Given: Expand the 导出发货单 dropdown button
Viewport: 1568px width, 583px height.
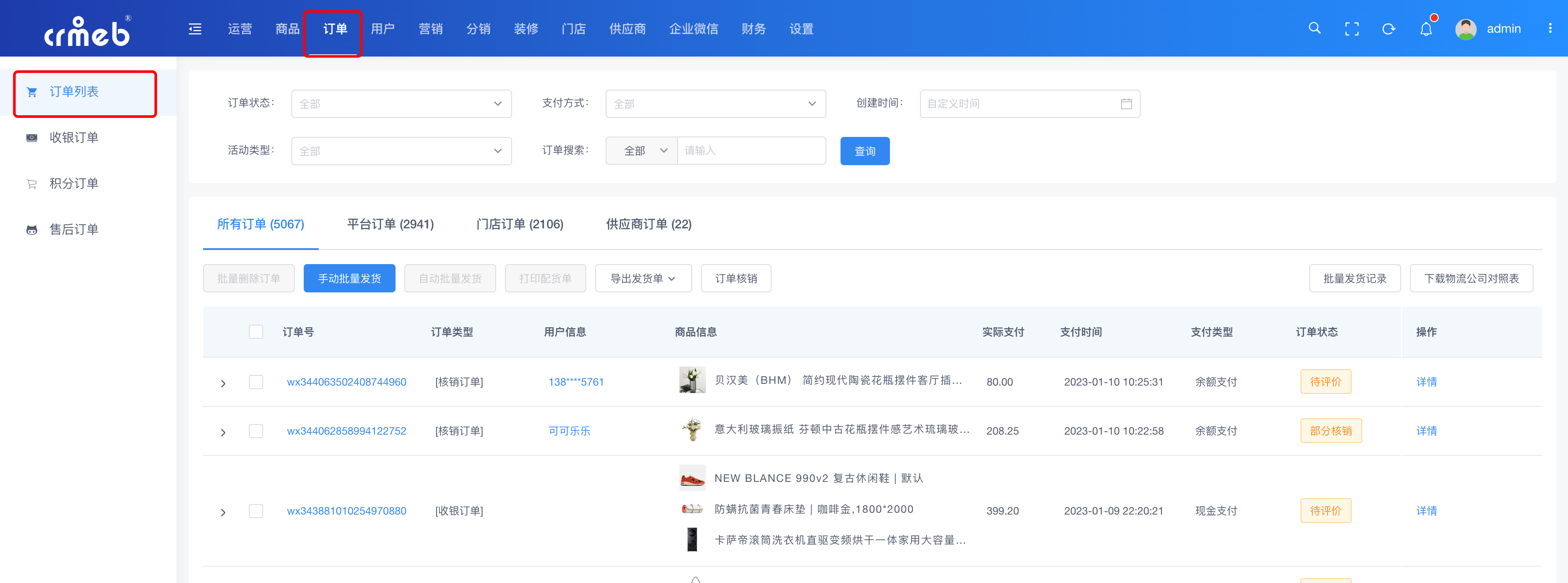Looking at the screenshot, I should pos(643,278).
